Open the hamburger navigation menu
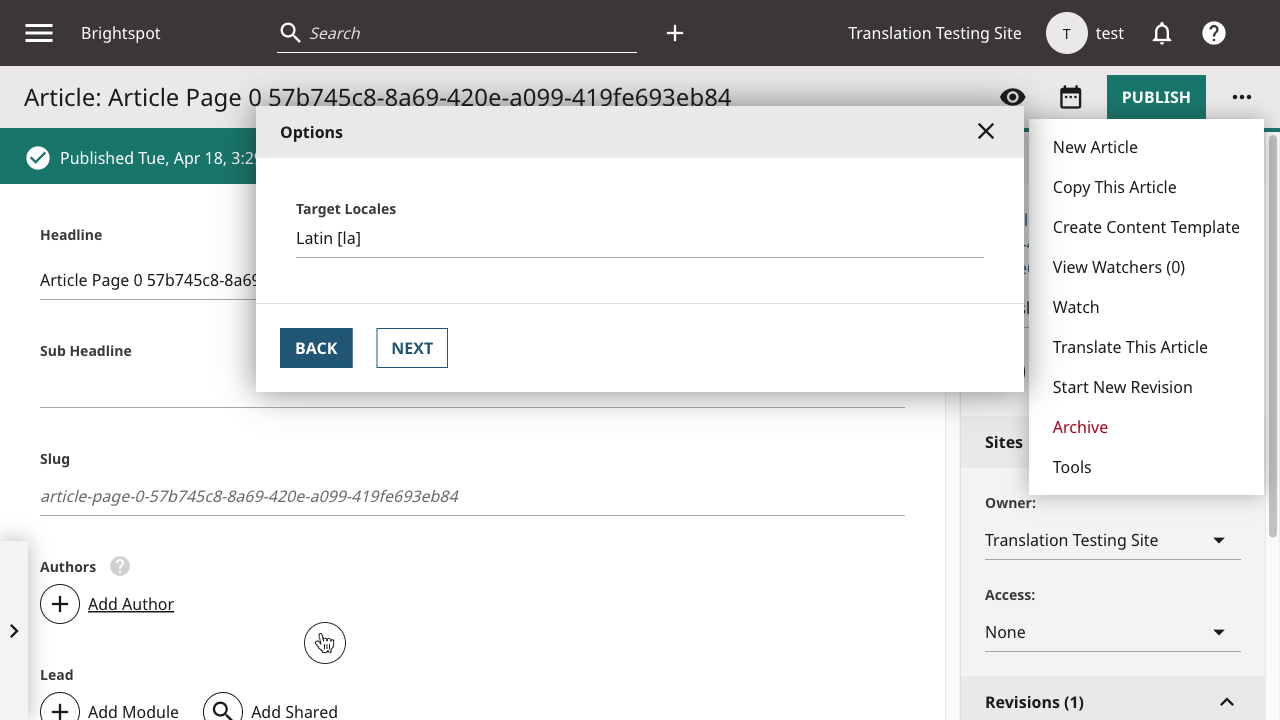 (39, 33)
